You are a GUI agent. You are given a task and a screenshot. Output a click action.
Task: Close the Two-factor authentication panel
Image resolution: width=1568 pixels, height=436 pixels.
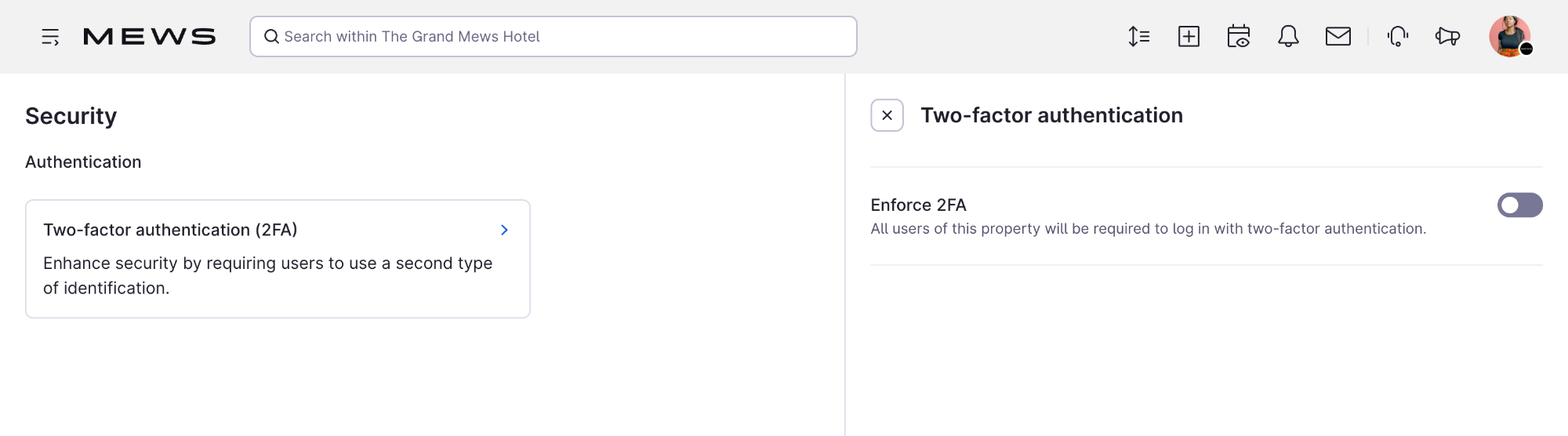click(887, 115)
